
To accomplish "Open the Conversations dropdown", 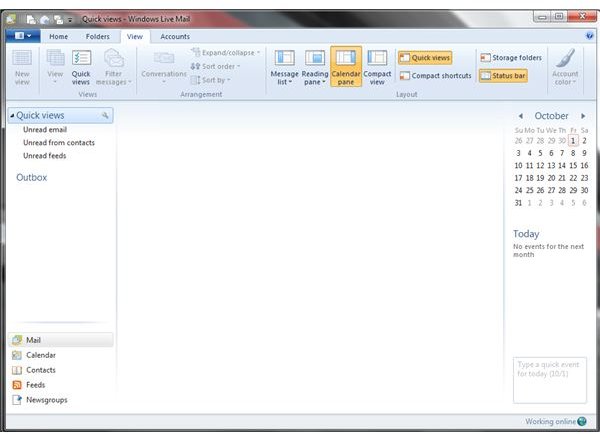I will 164,67.
